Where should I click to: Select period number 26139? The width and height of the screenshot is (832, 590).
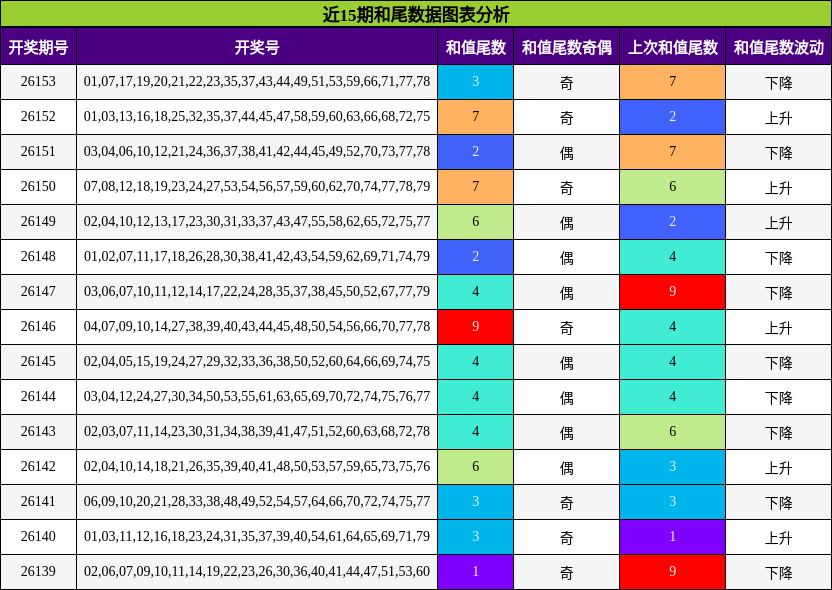pos(38,572)
